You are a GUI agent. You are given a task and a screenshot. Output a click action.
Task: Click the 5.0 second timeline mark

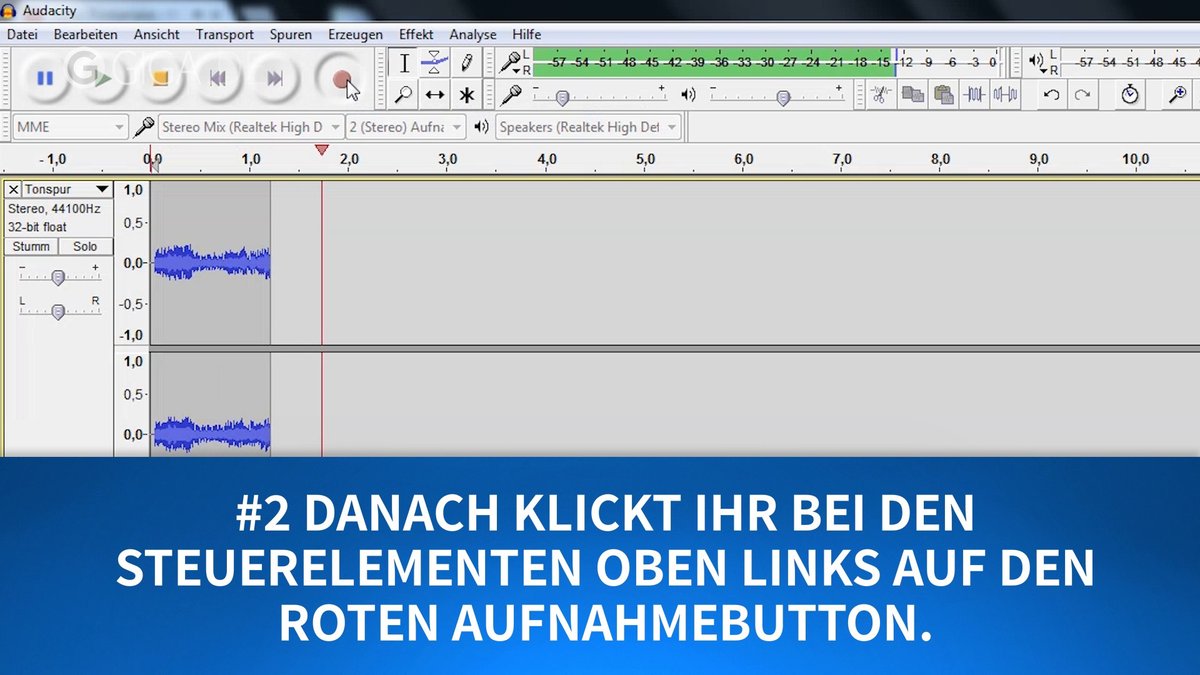click(645, 158)
